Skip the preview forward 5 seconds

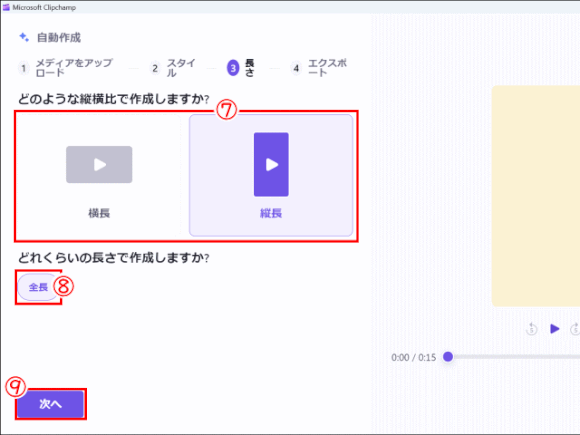pos(575,328)
